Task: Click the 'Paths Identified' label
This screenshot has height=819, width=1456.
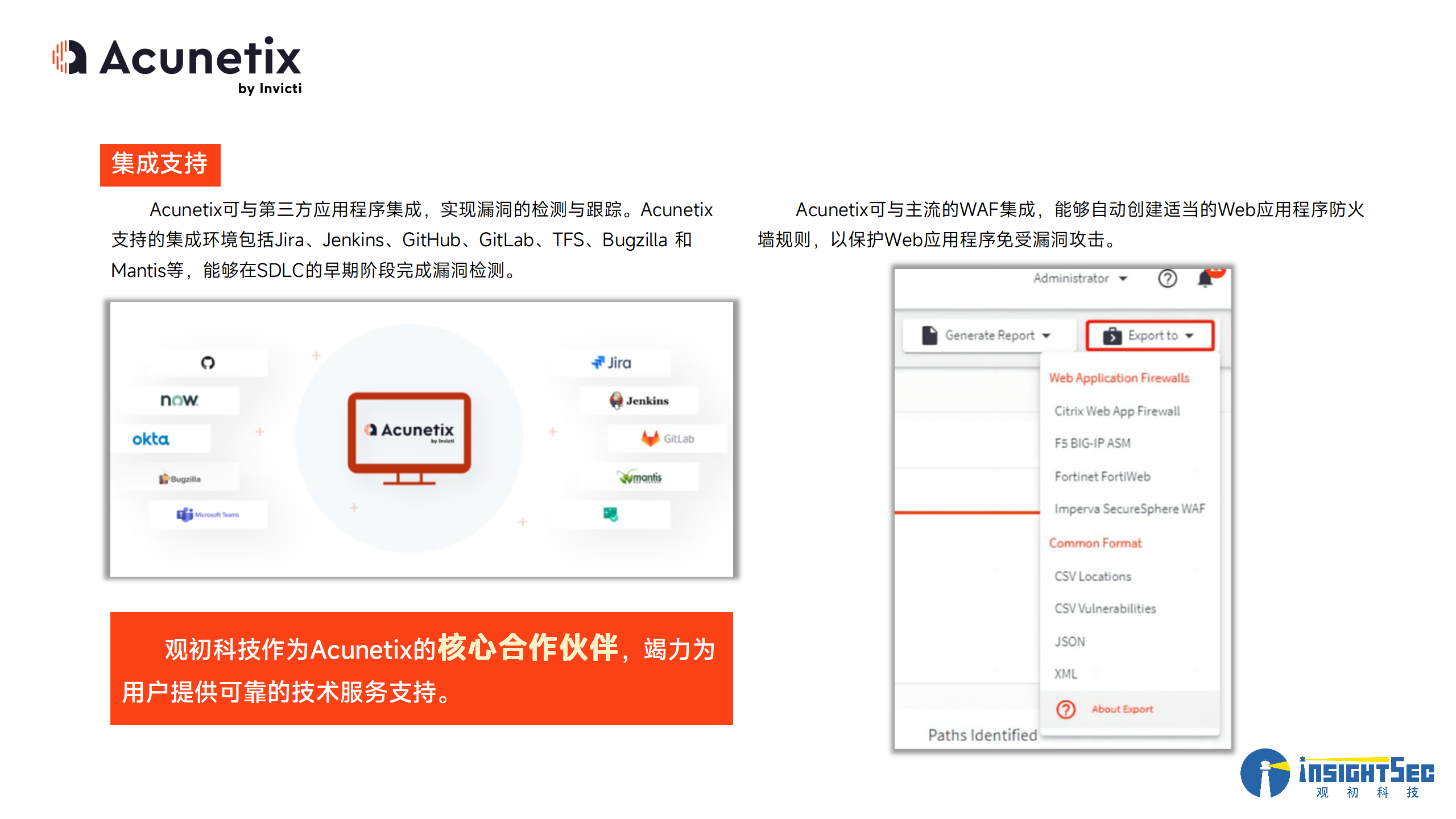Action: tap(982, 735)
